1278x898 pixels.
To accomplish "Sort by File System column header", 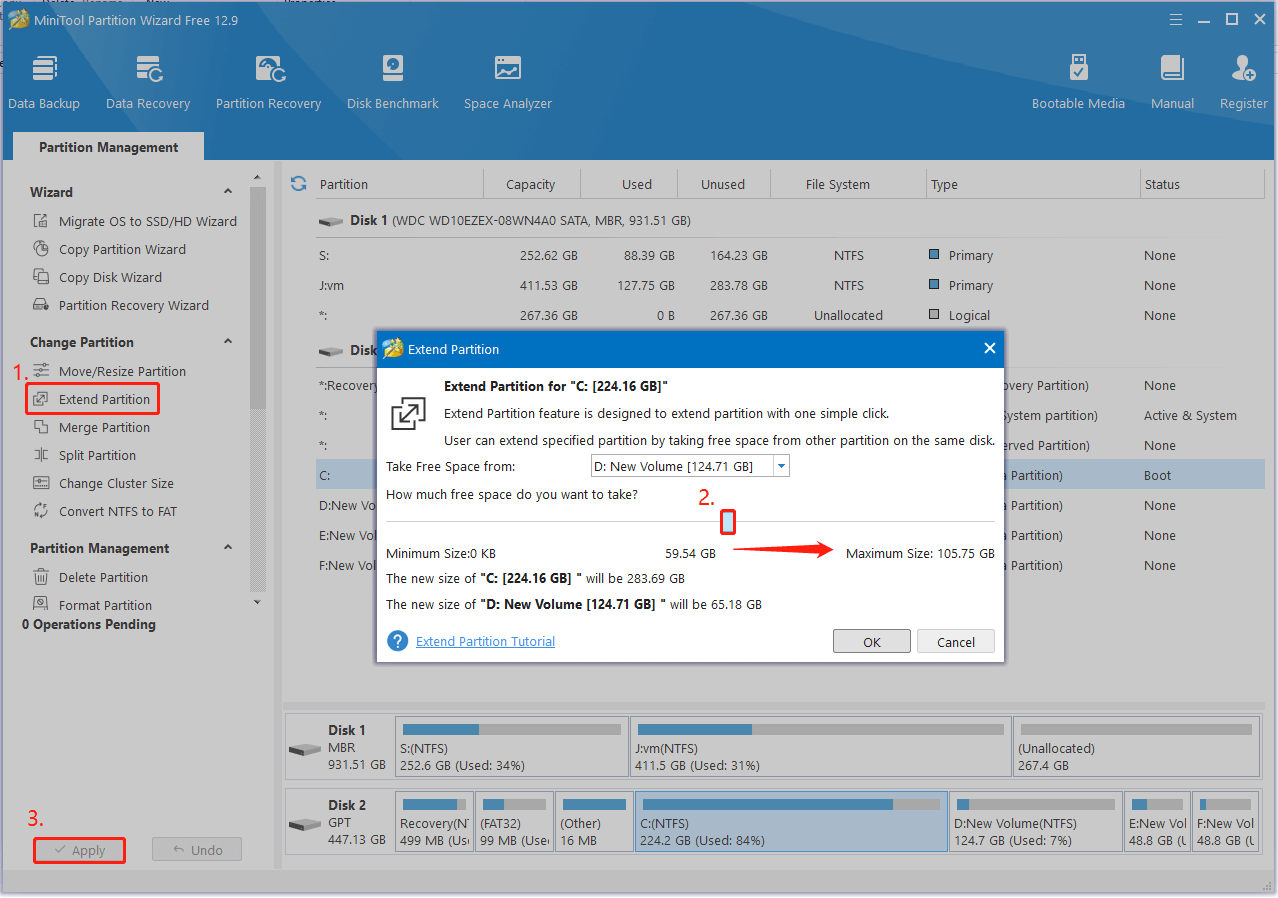I will pos(838,185).
